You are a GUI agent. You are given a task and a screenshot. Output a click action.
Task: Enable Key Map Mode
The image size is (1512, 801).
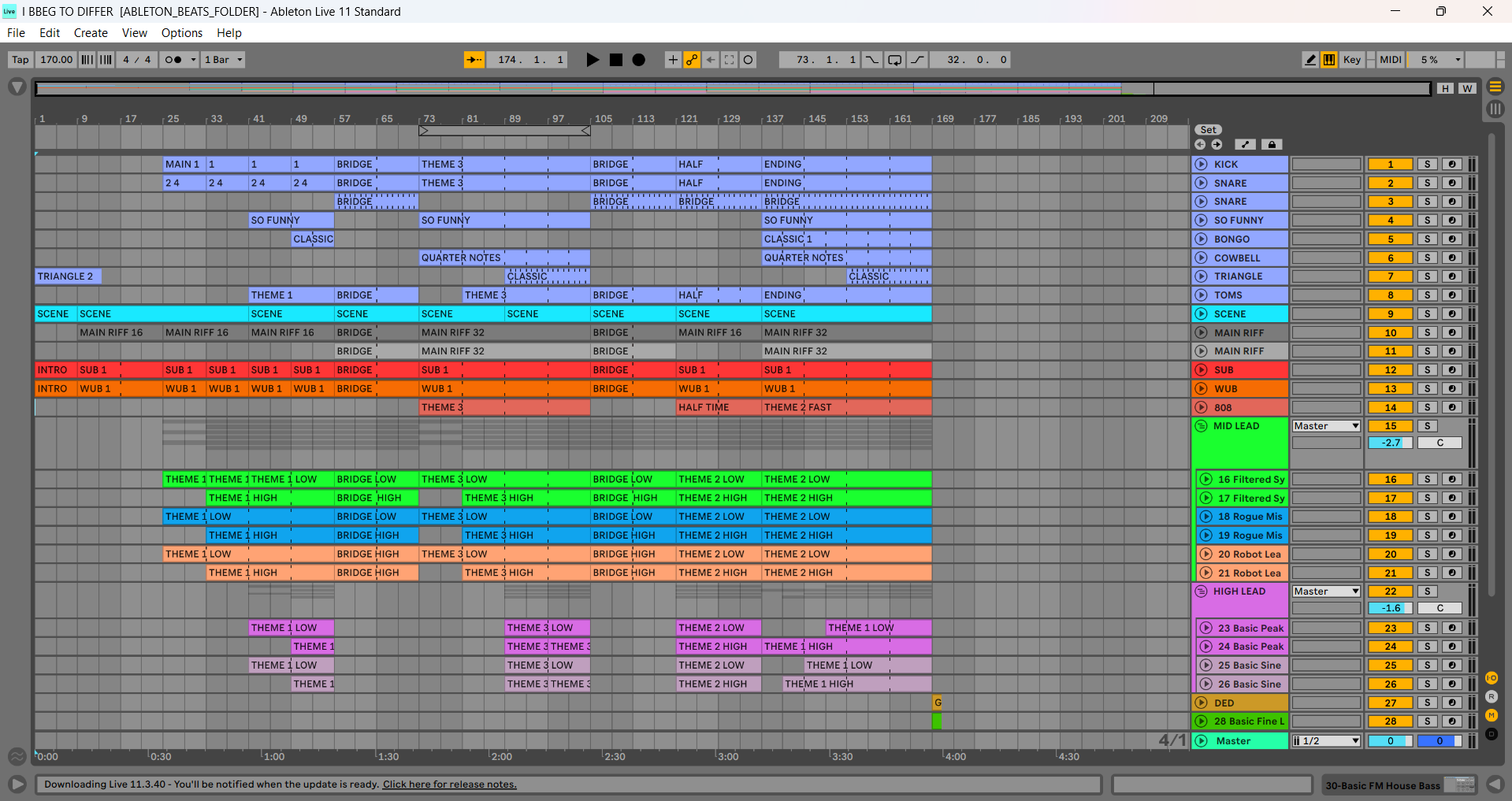tap(1352, 60)
